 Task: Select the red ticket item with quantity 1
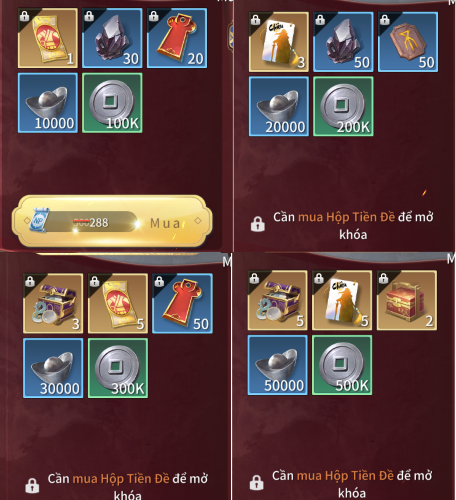click(48, 38)
